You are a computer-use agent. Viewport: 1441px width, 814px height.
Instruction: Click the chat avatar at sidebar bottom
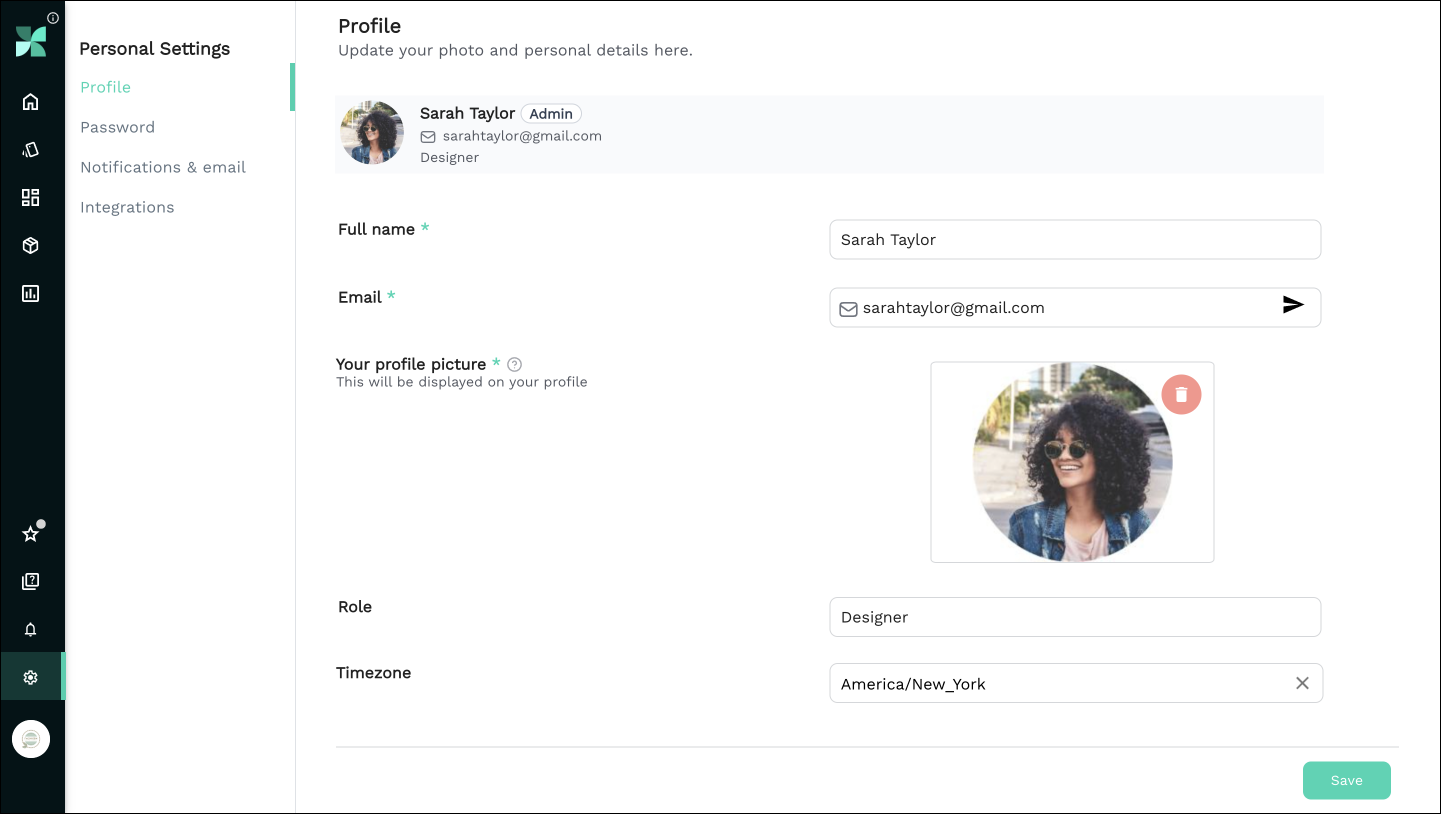coord(31,739)
